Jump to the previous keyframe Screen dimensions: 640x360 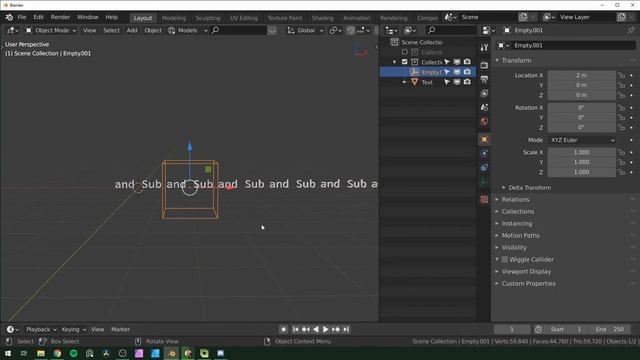[305, 329]
